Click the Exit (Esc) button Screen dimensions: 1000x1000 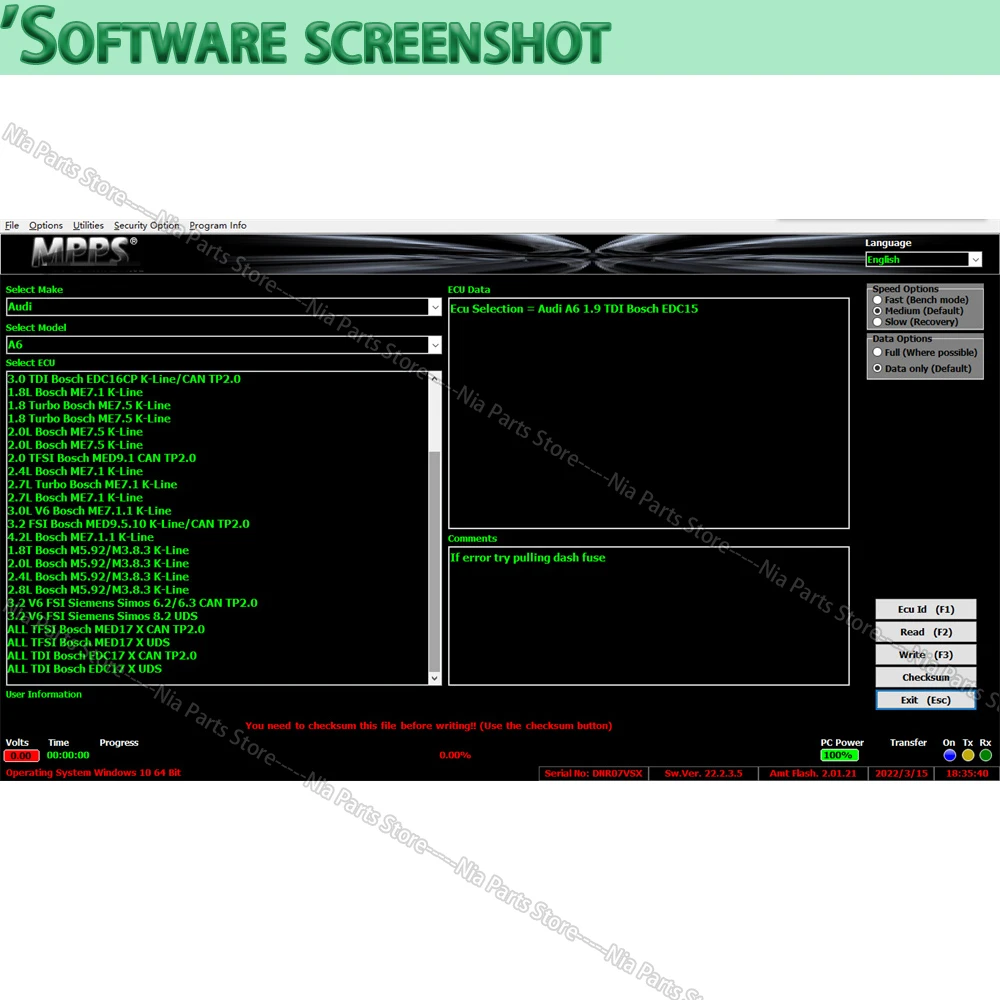pos(925,700)
